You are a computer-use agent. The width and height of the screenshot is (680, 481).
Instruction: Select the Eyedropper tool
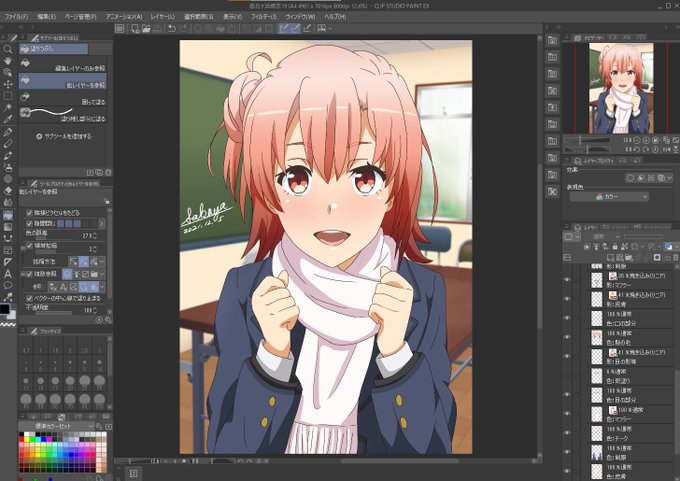[8, 119]
